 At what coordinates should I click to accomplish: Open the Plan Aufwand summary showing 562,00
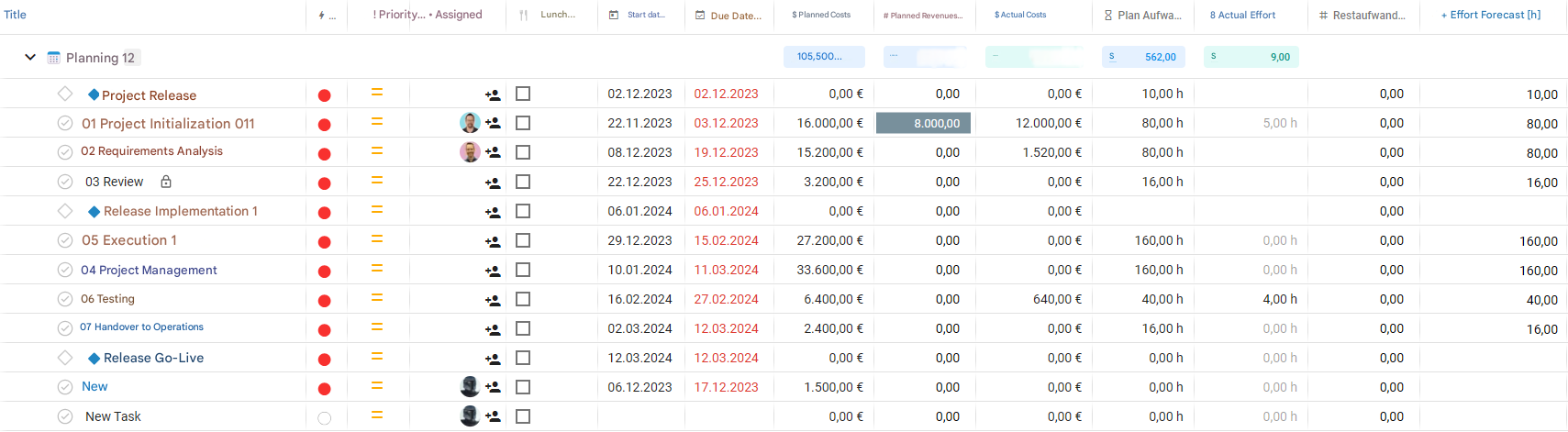click(x=1142, y=57)
